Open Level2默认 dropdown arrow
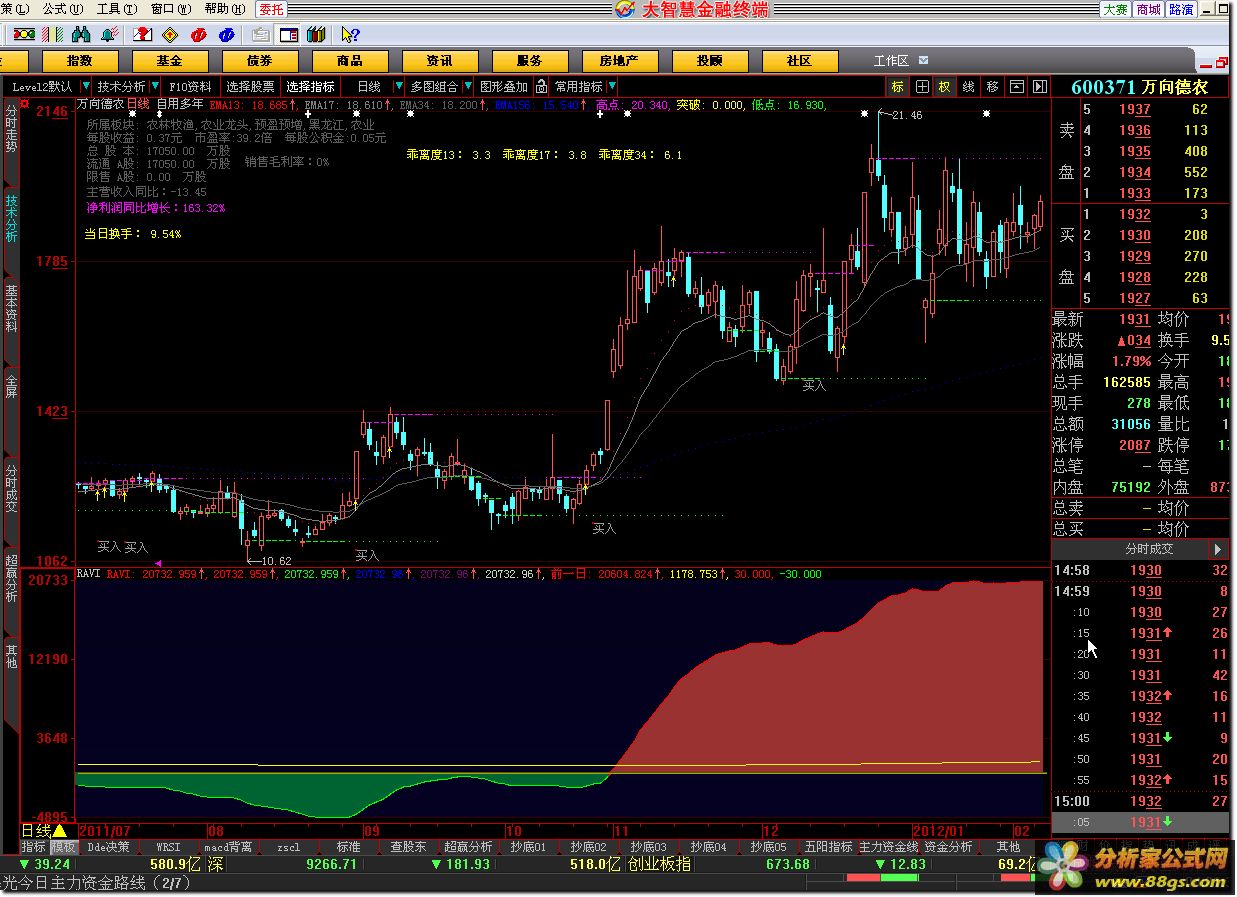 86,86
